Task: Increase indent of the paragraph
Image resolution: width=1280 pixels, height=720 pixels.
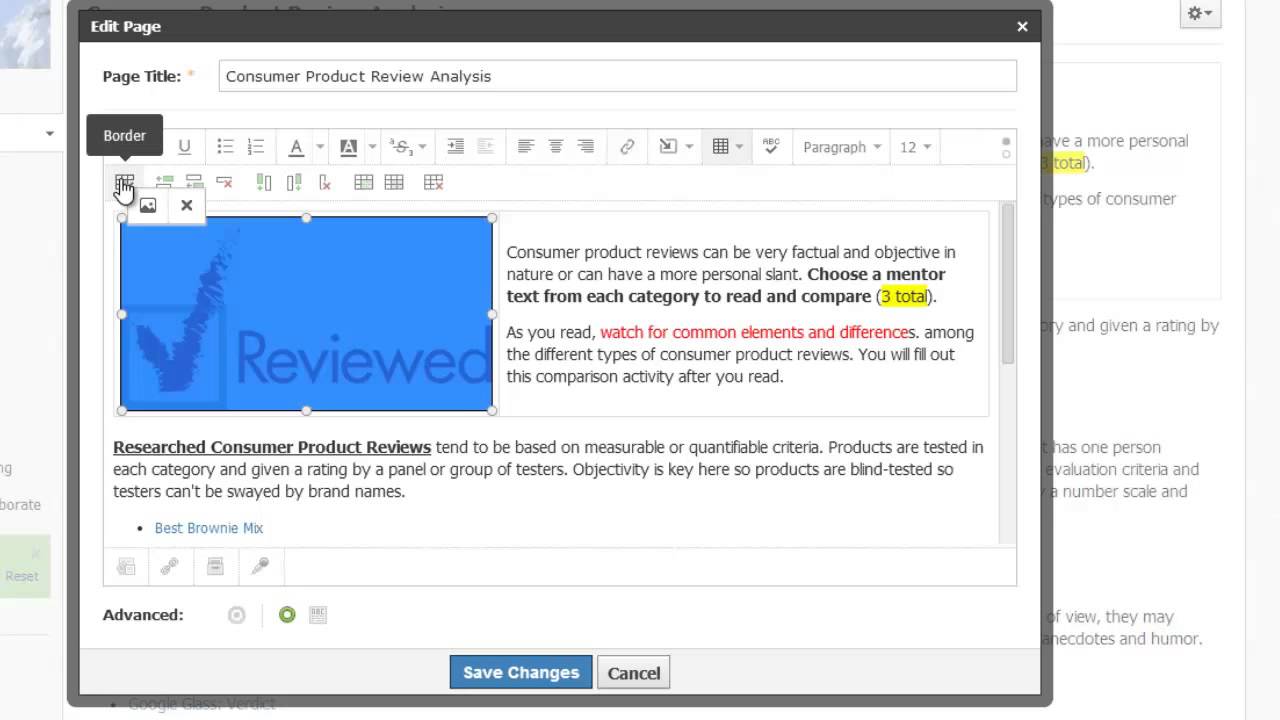Action: (455, 147)
